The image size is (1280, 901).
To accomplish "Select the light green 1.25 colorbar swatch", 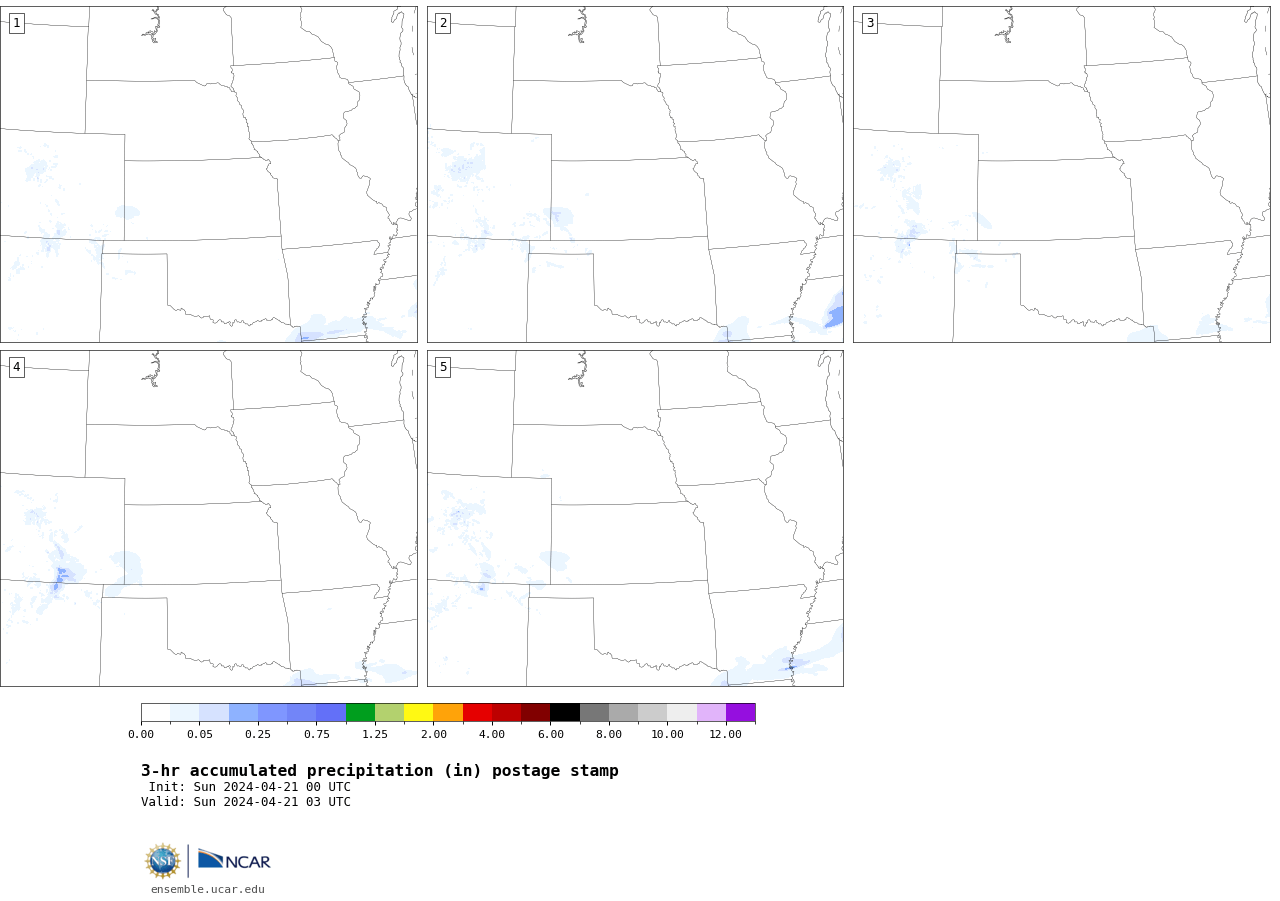I will 389,712.
